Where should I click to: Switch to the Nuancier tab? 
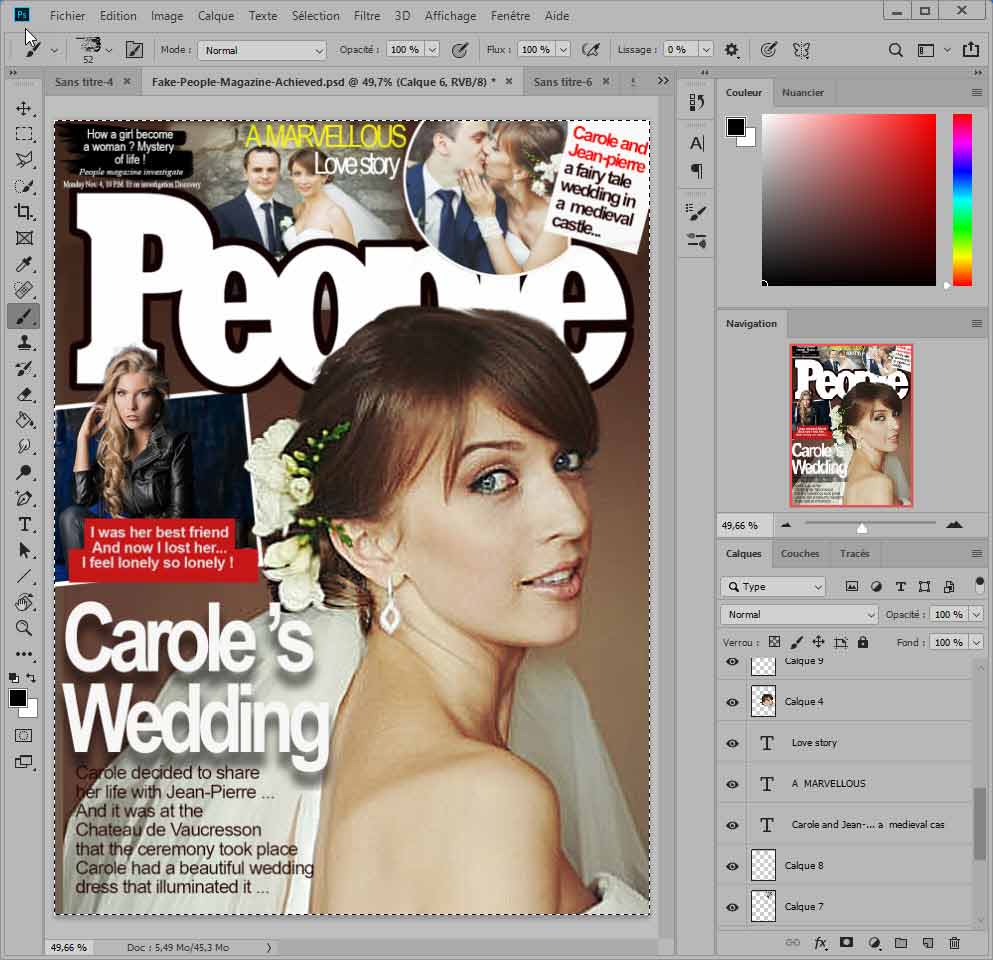click(802, 92)
